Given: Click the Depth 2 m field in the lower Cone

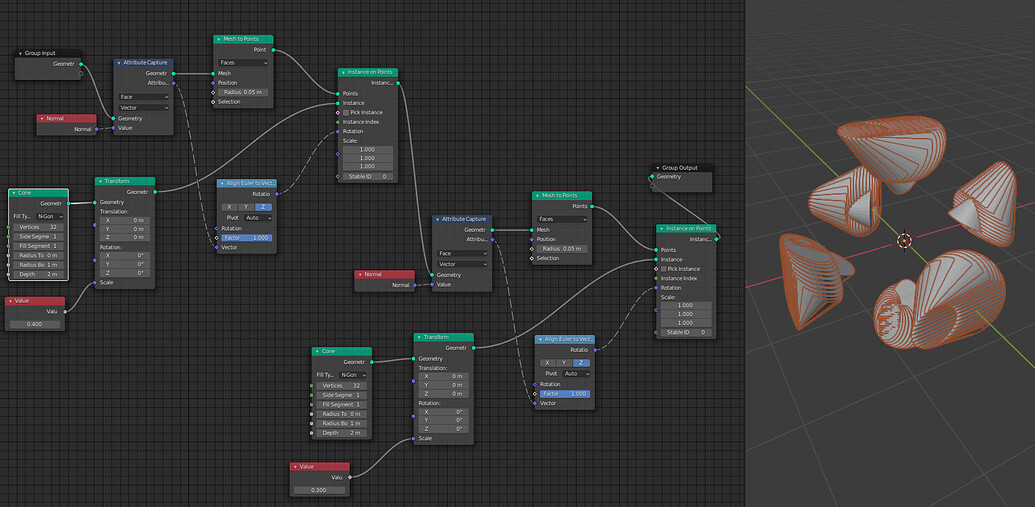Looking at the screenshot, I should (x=342, y=433).
